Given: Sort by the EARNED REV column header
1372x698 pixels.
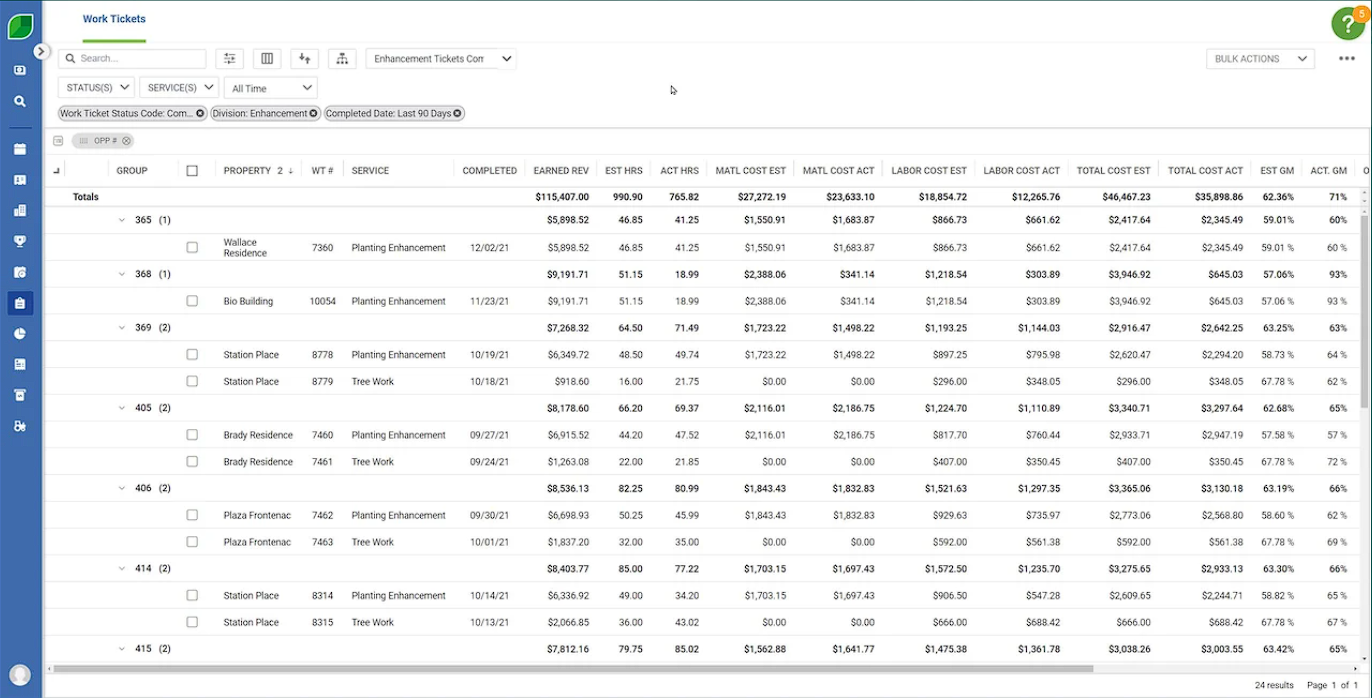Looking at the screenshot, I should 561,171.
